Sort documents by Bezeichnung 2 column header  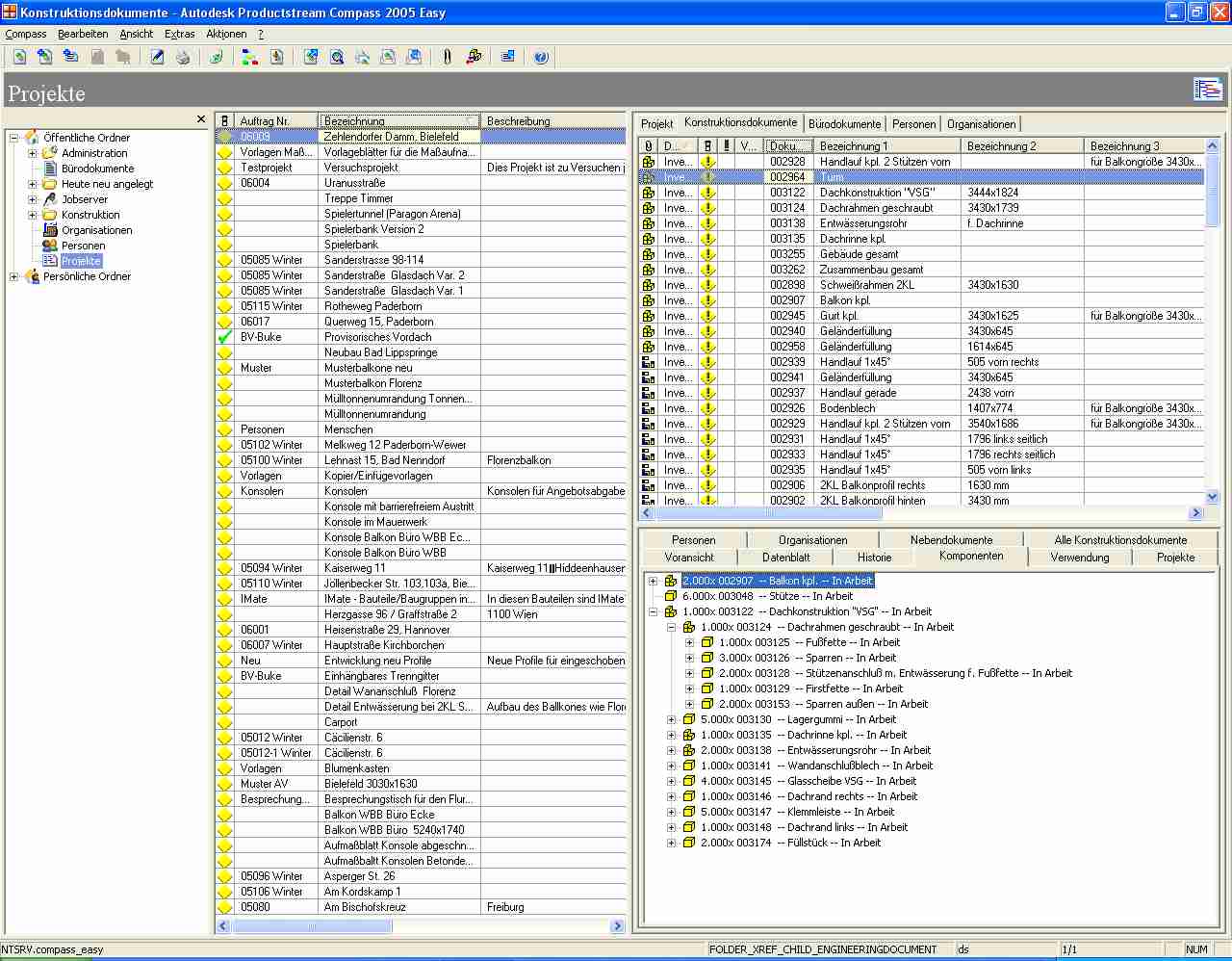click(1022, 146)
